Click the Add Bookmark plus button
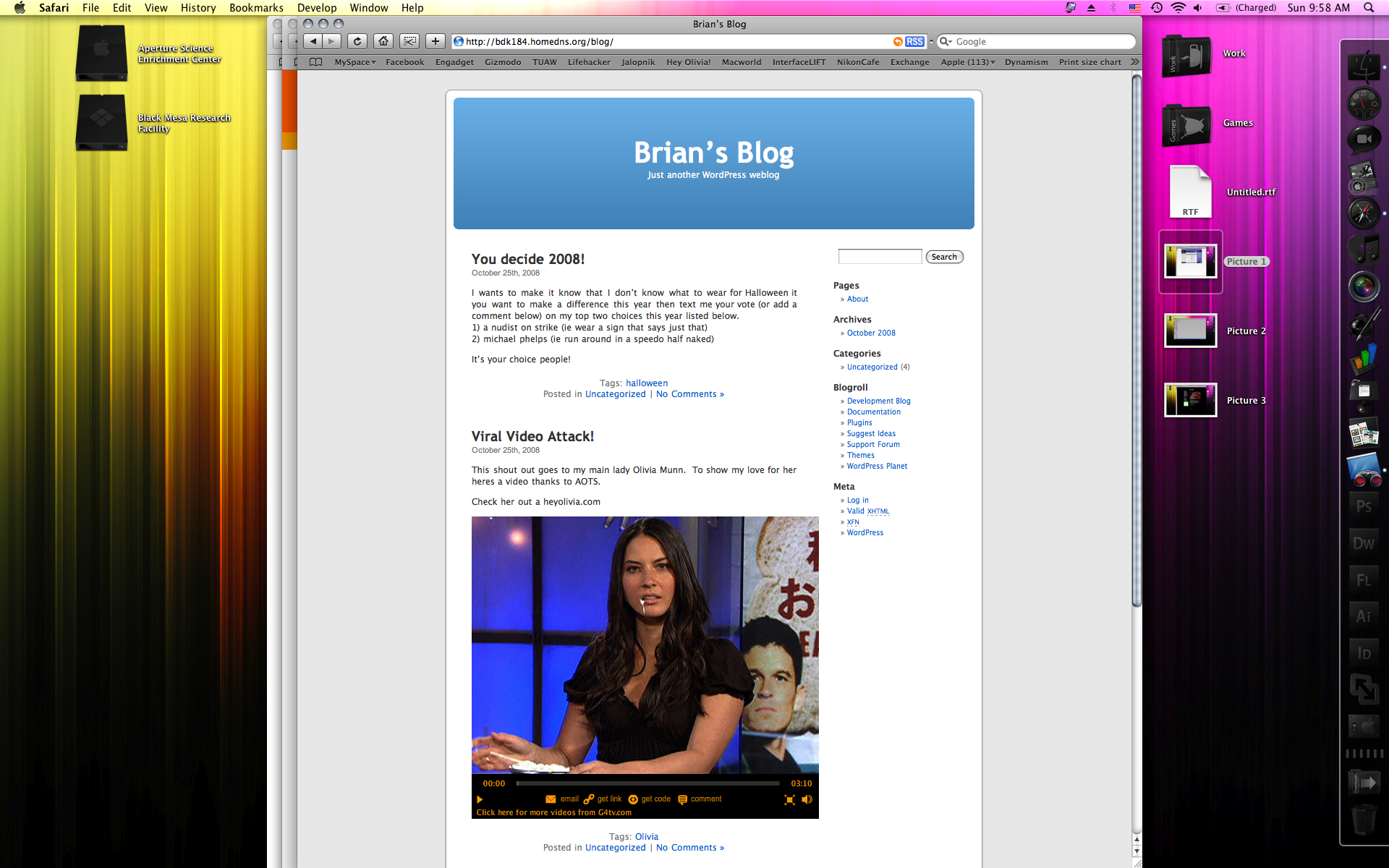The image size is (1389, 868). click(435, 41)
